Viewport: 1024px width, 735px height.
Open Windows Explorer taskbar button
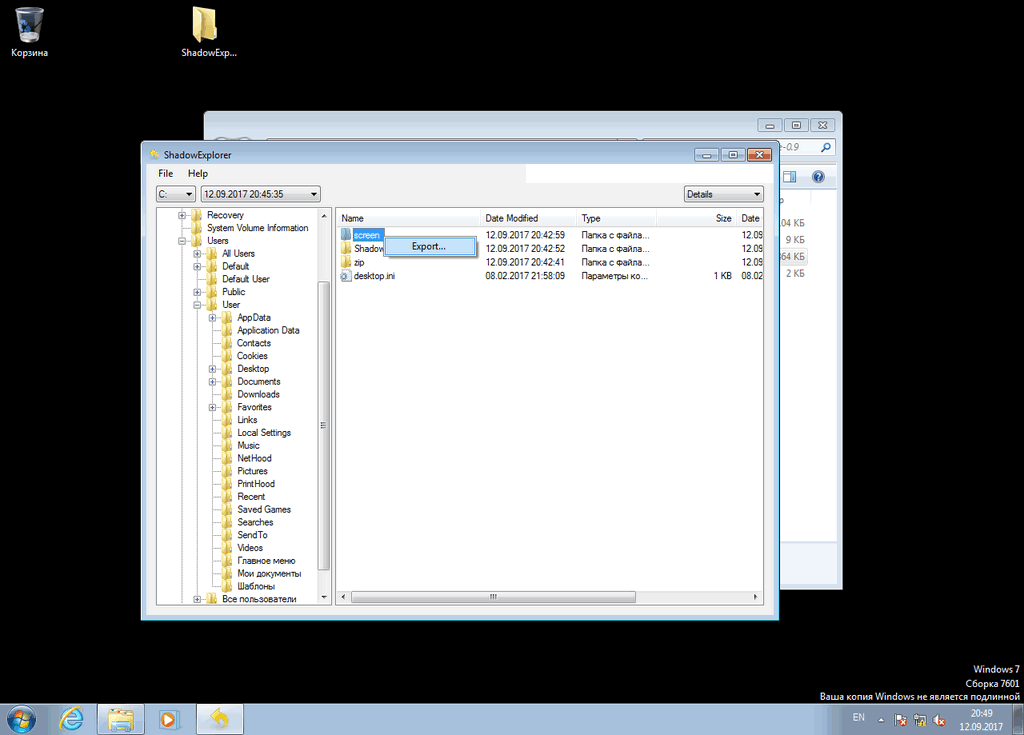pyautogui.click(x=121, y=719)
